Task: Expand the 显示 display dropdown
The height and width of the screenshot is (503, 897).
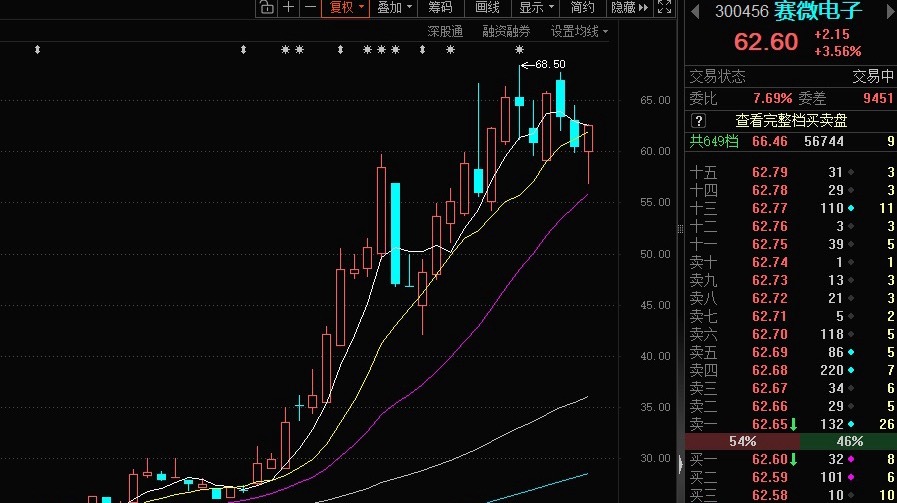Action: [x=536, y=7]
